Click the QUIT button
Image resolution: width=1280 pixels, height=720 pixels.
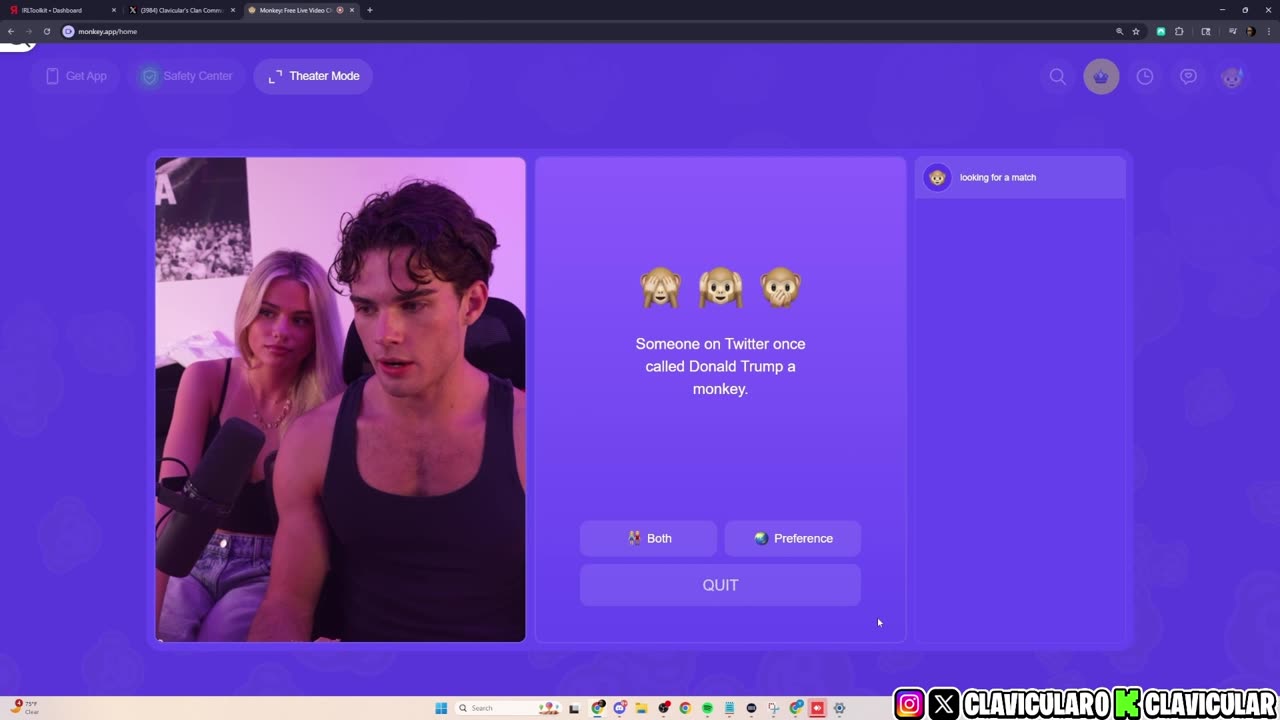point(720,585)
